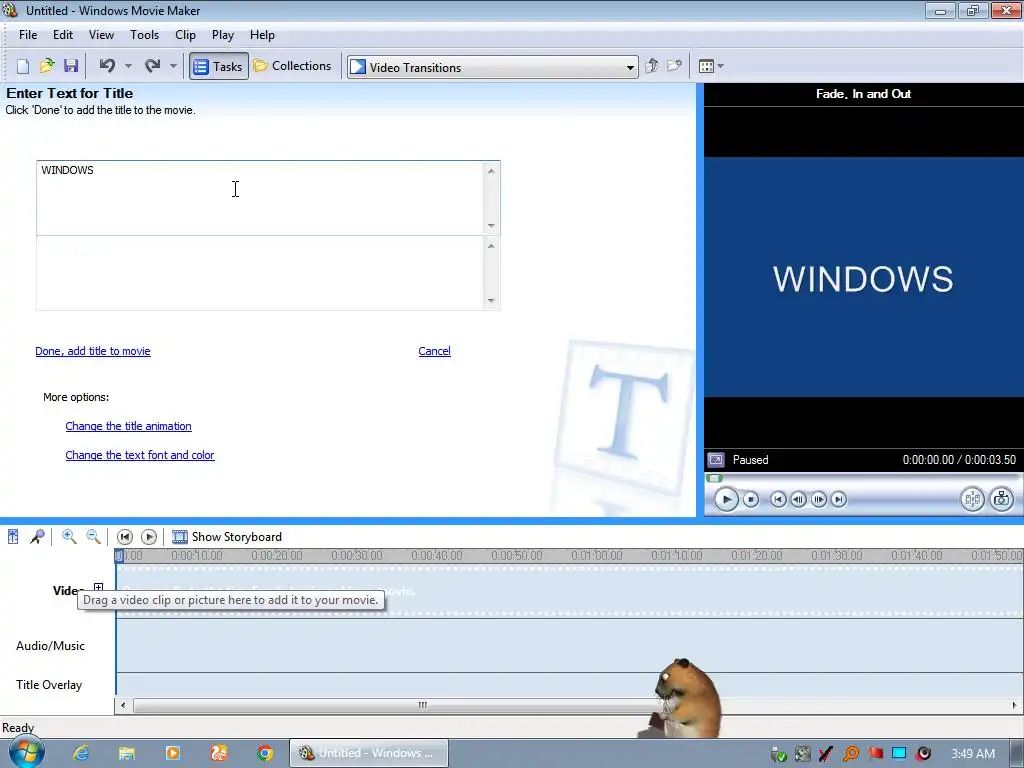Switch view with Show Storyboard button
Screen dimensions: 1024x768
[227, 537]
